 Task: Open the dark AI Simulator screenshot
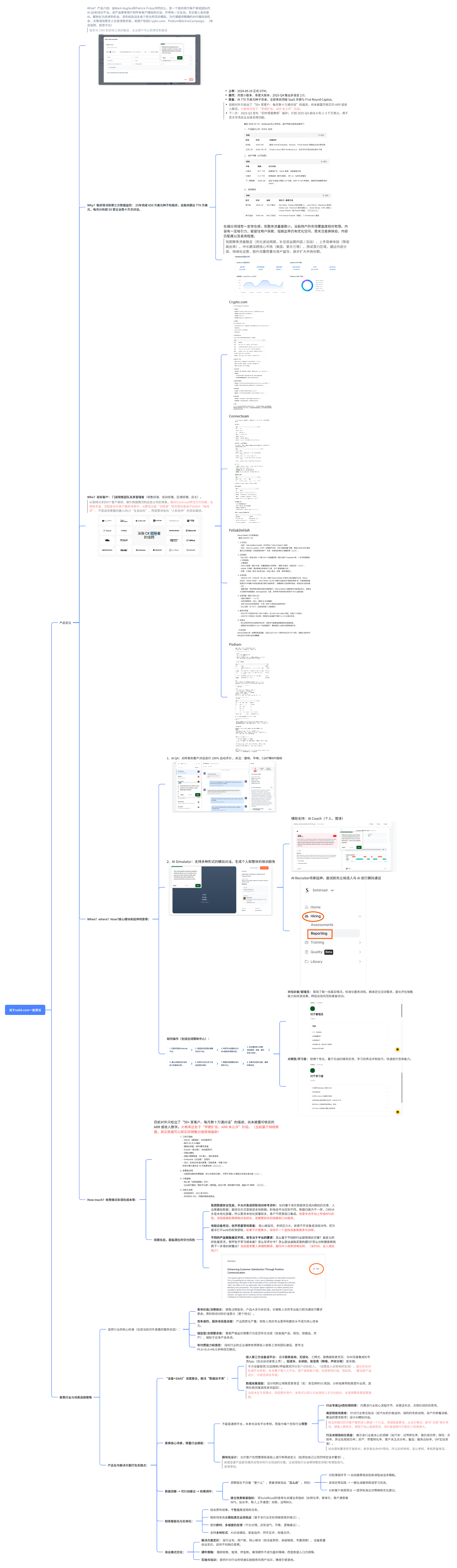click(x=204, y=890)
